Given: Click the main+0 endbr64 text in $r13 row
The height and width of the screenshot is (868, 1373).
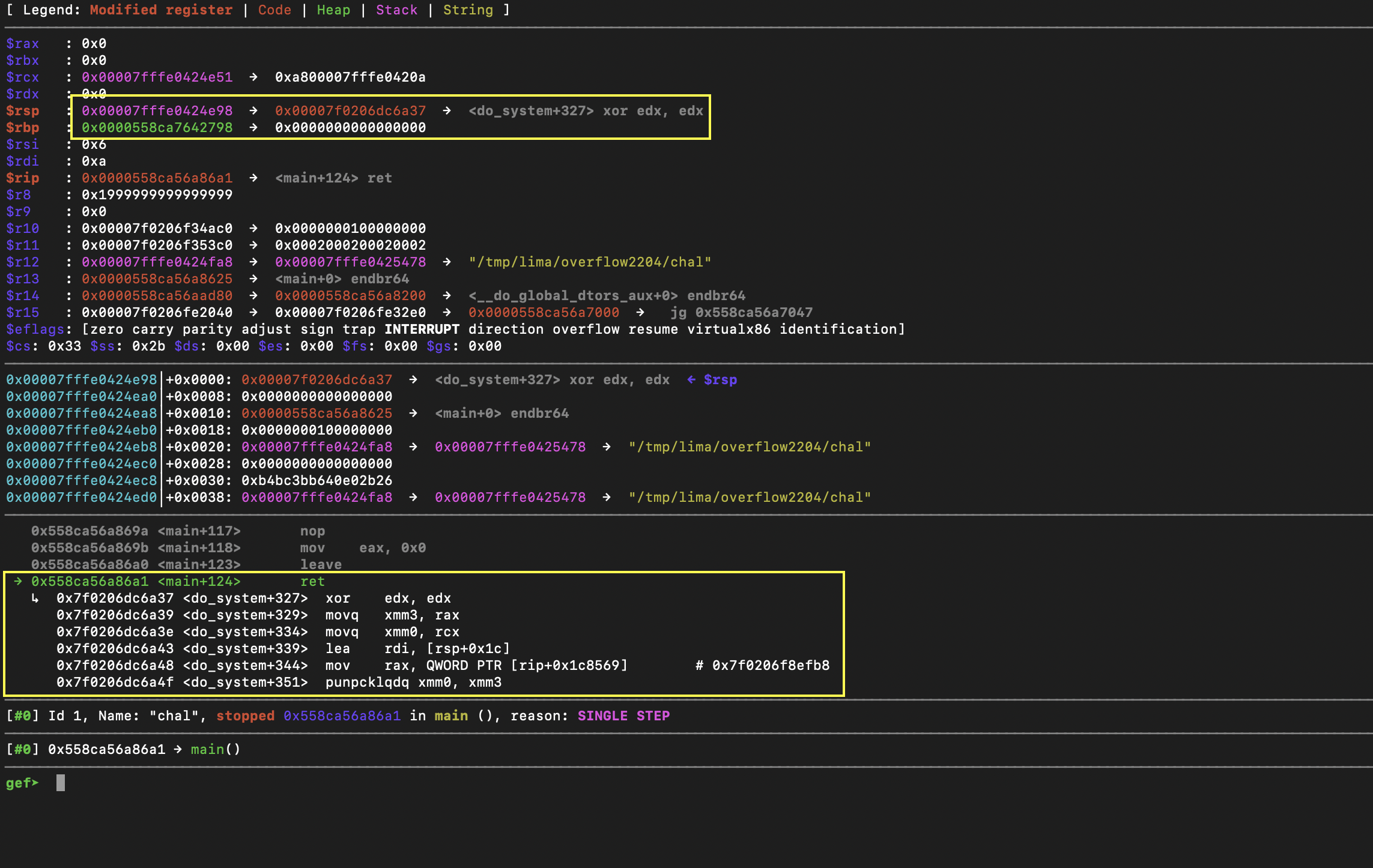Looking at the screenshot, I should 342,279.
